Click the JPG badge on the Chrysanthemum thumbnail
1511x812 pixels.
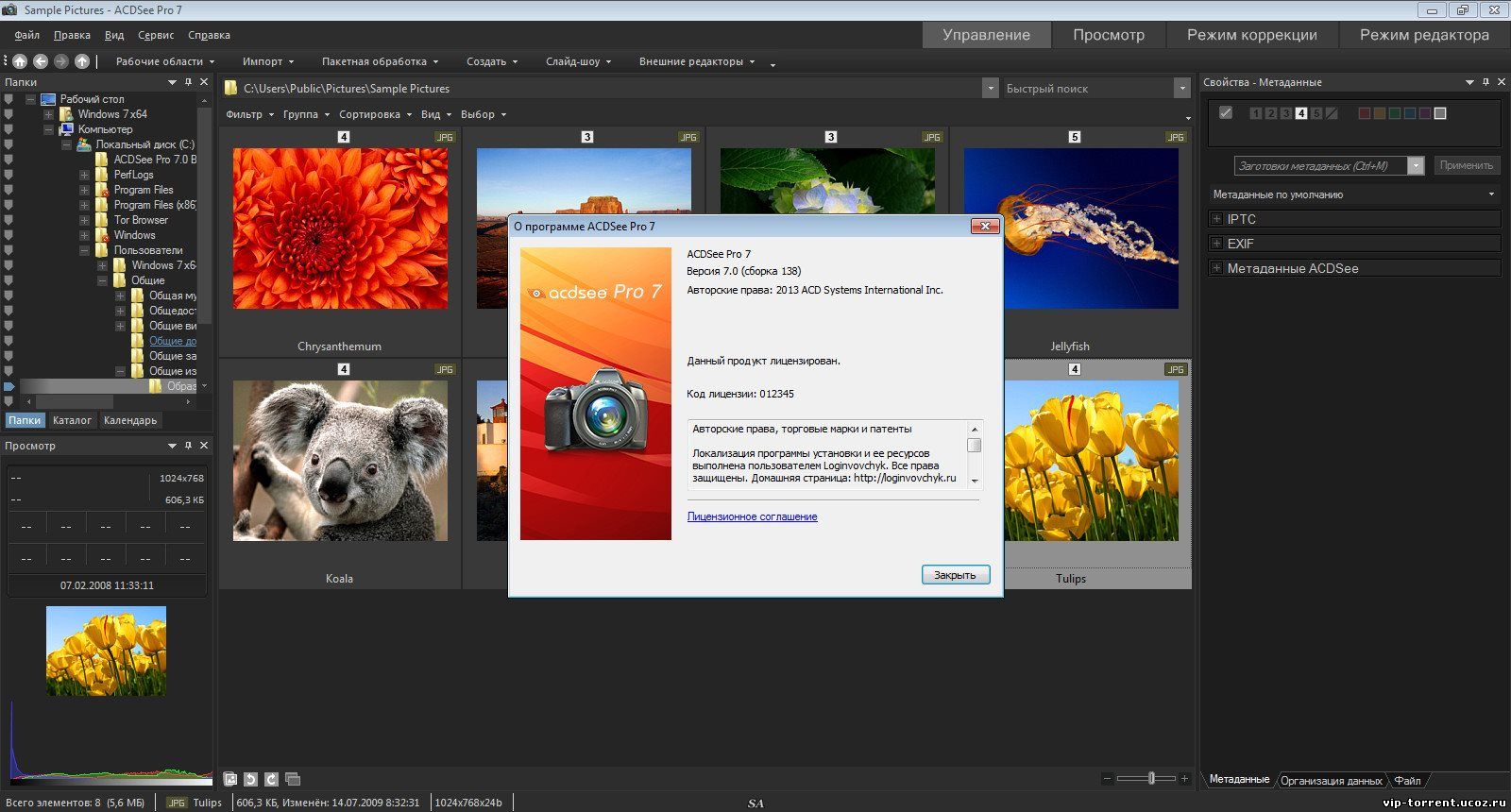[445, 137]
